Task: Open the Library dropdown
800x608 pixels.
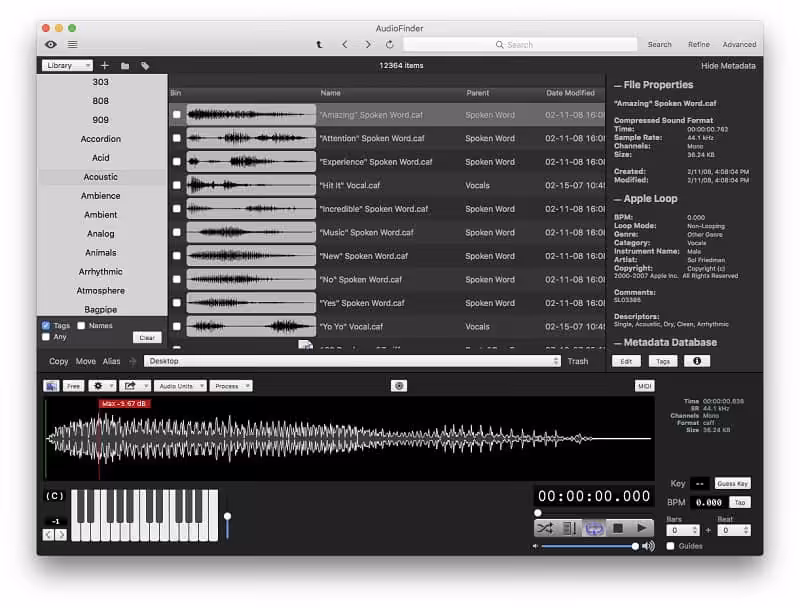Action: pos(67,65)
